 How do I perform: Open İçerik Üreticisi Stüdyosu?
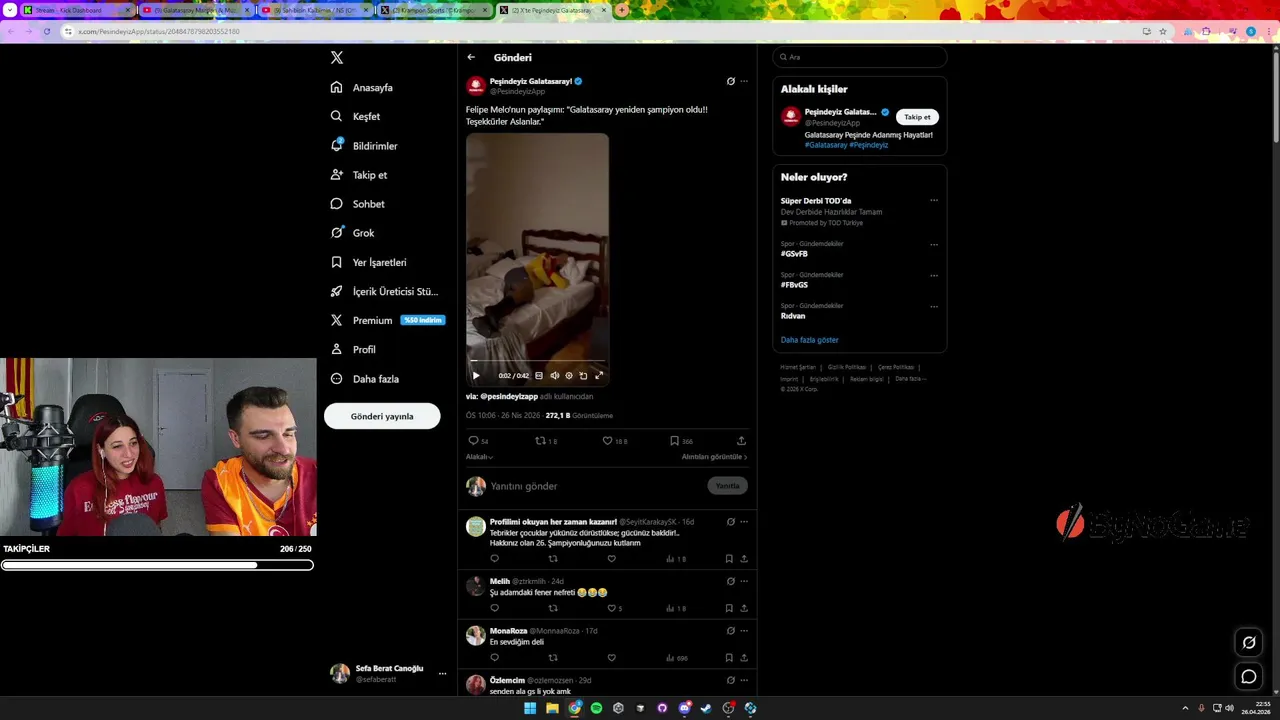pos(384,291)
